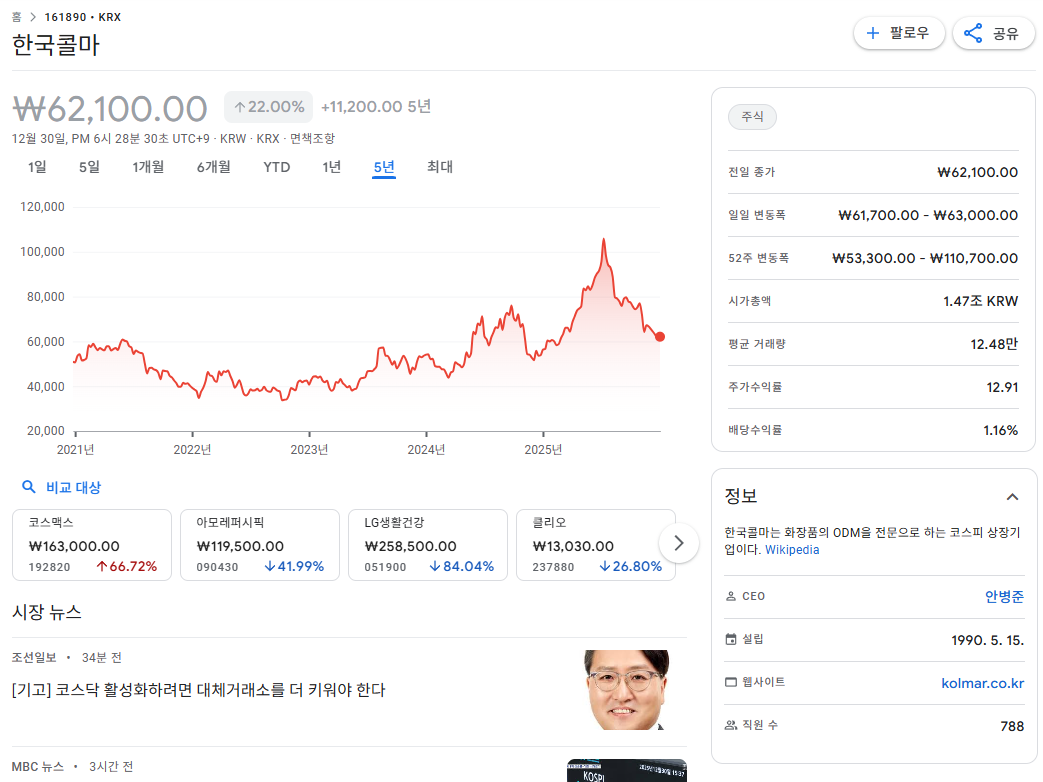The width and height of the screenshot is (1043, 782).
Task: Collapse the 정보 panel with the chevron
Action: (1012, 497)
